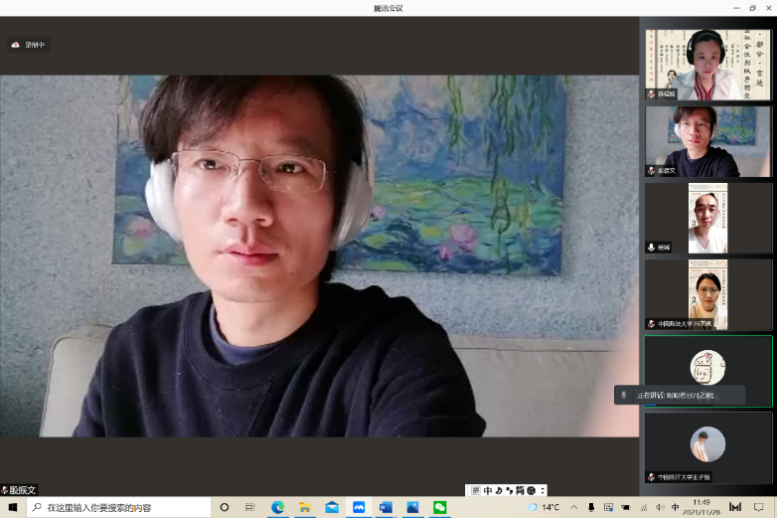Image resolution: width=777 pixels, height=518 pixels.
Task: Select the top participant video thumbnail
Action: (x=707, y=63)
